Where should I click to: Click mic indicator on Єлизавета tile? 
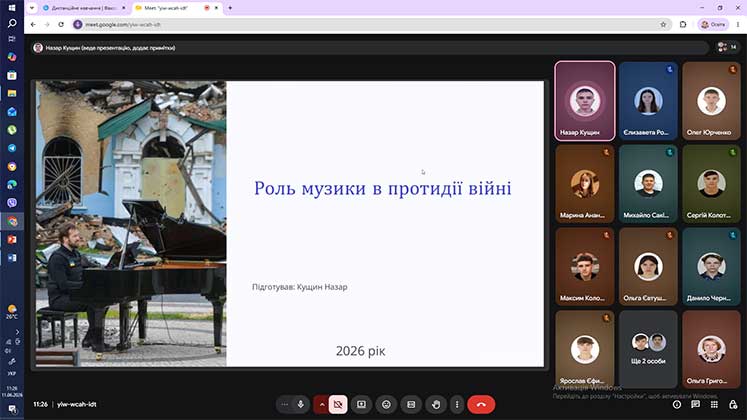click(669, 70)
